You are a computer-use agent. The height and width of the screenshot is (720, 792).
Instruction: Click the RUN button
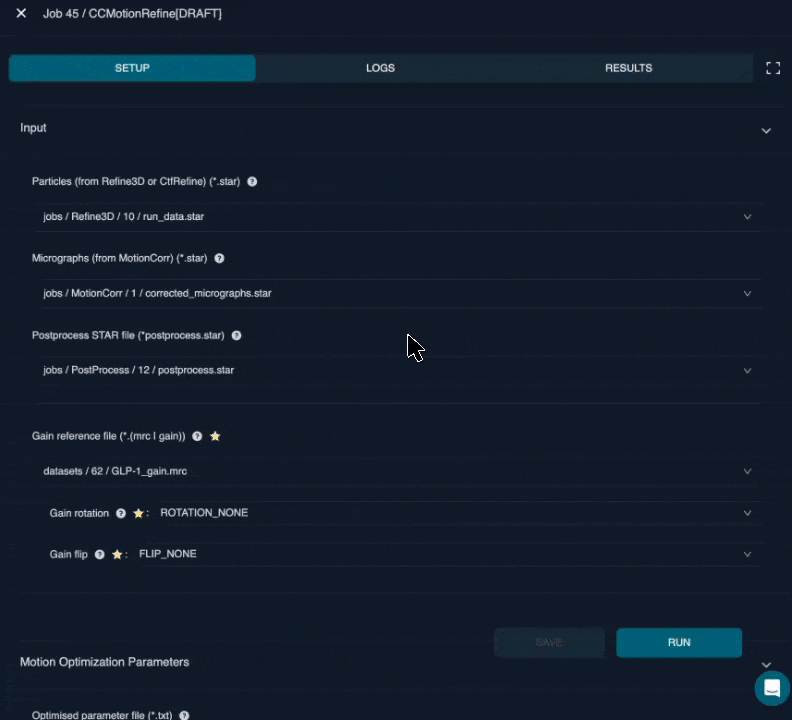(x=679, y=642)
